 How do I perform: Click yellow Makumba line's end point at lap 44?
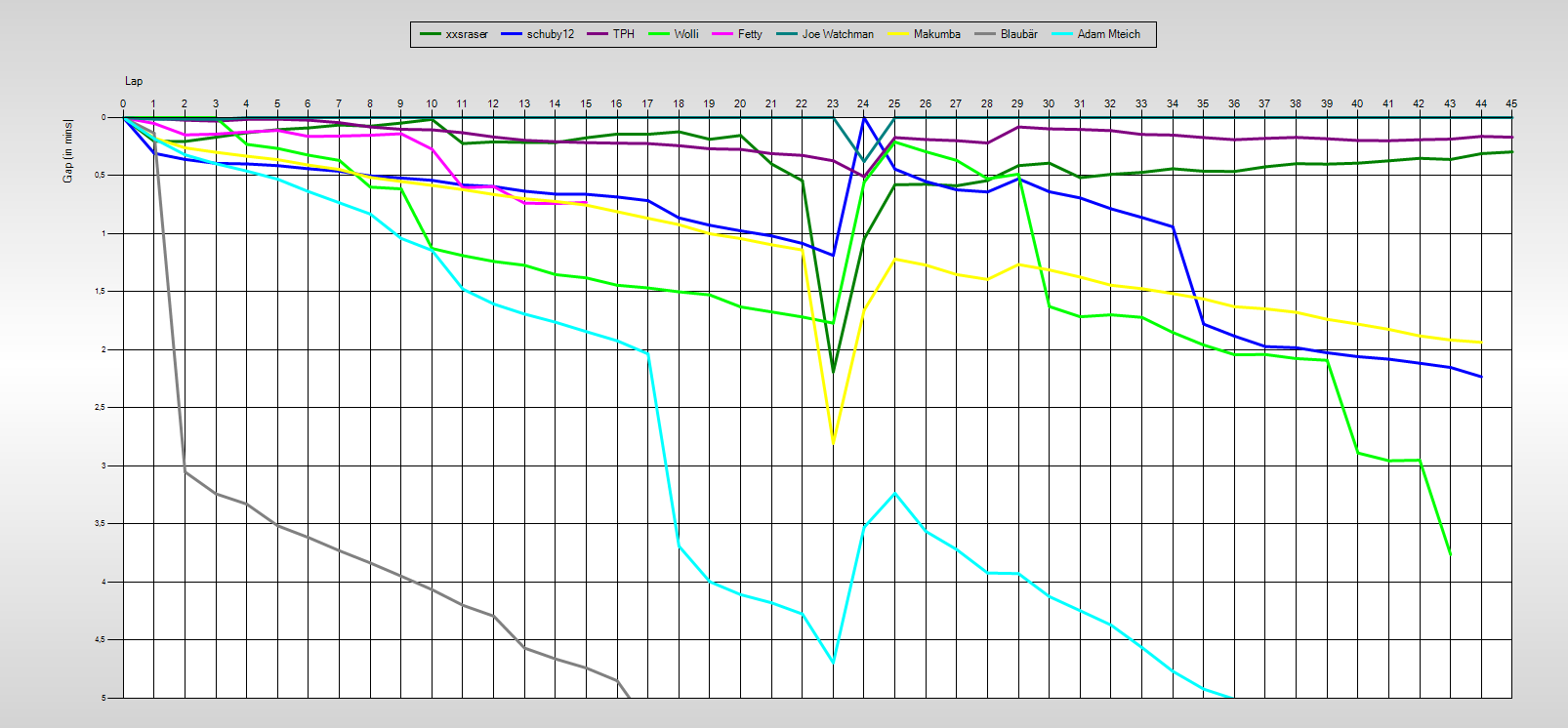[1481, 343]
